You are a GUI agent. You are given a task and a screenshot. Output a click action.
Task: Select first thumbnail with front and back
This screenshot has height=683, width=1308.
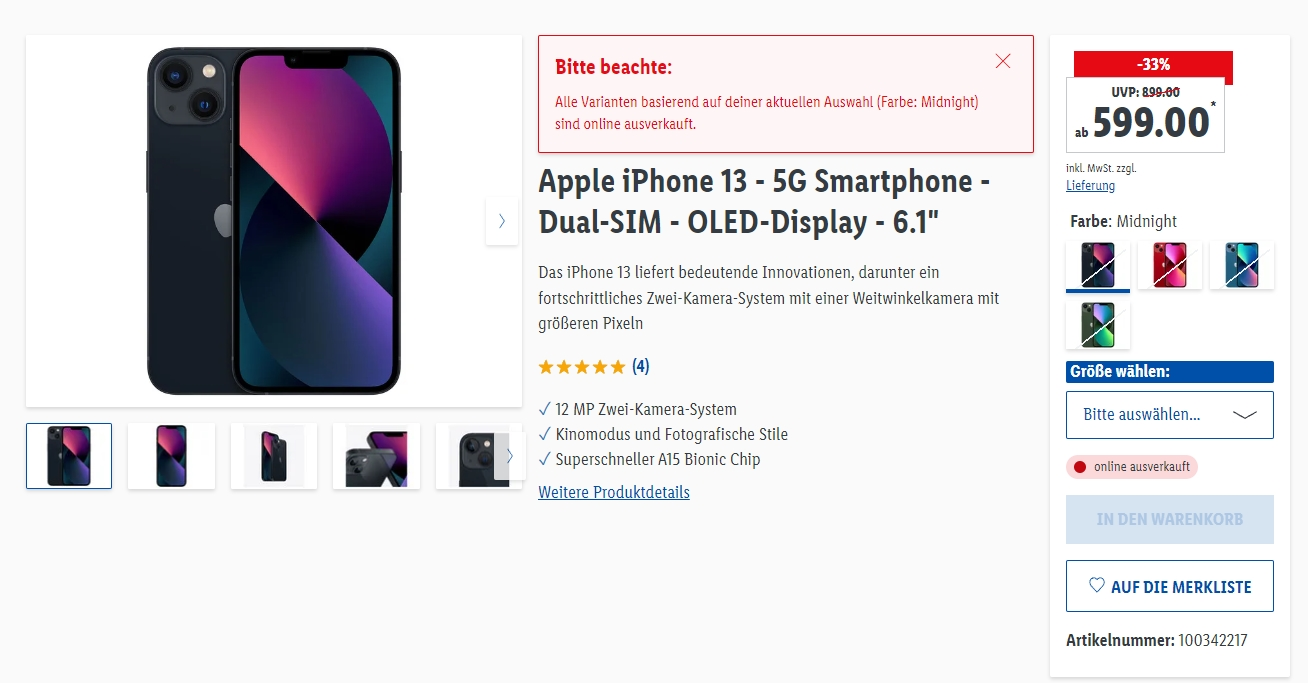(x=69, y=456)
